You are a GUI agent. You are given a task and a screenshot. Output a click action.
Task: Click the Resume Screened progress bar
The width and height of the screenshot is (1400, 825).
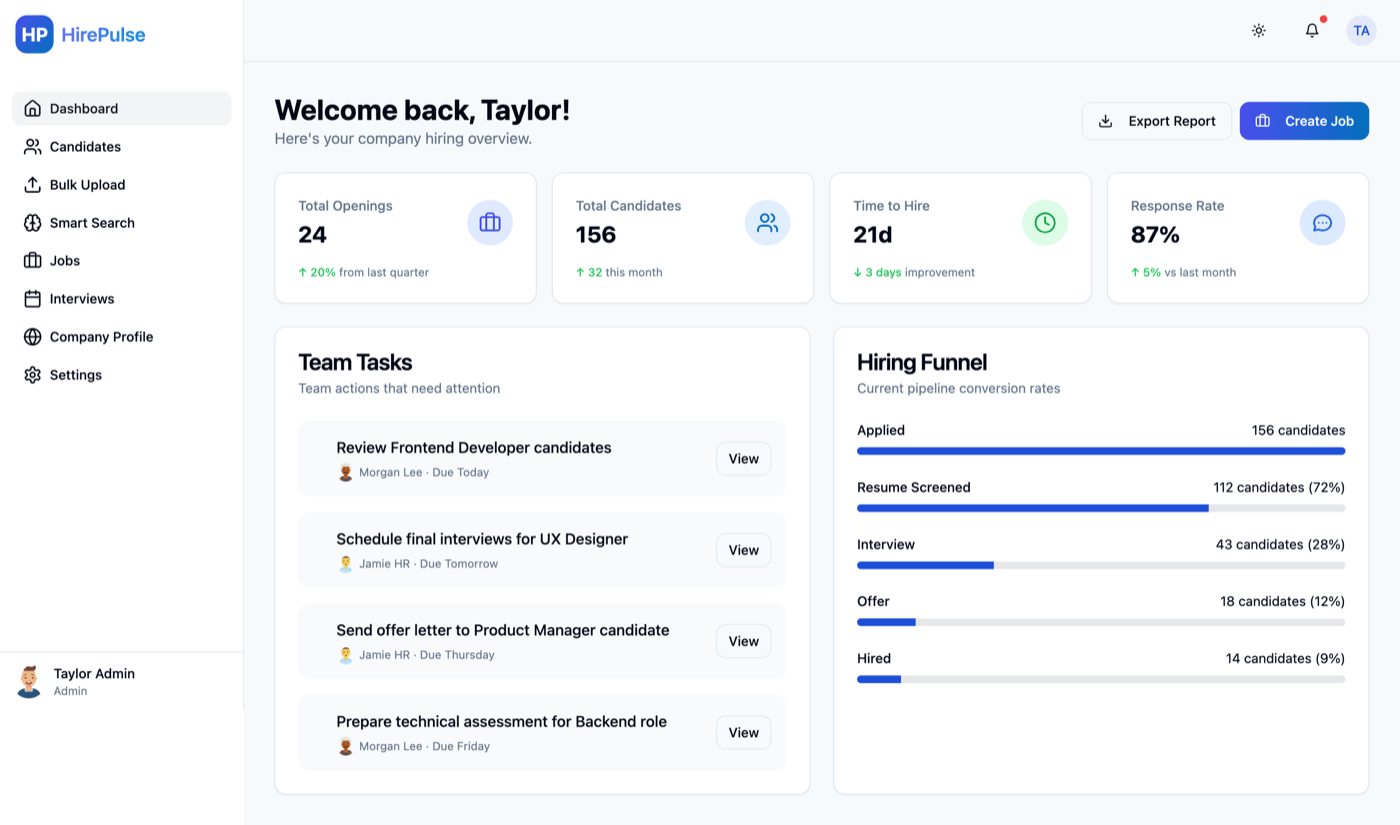point(1101,508)
